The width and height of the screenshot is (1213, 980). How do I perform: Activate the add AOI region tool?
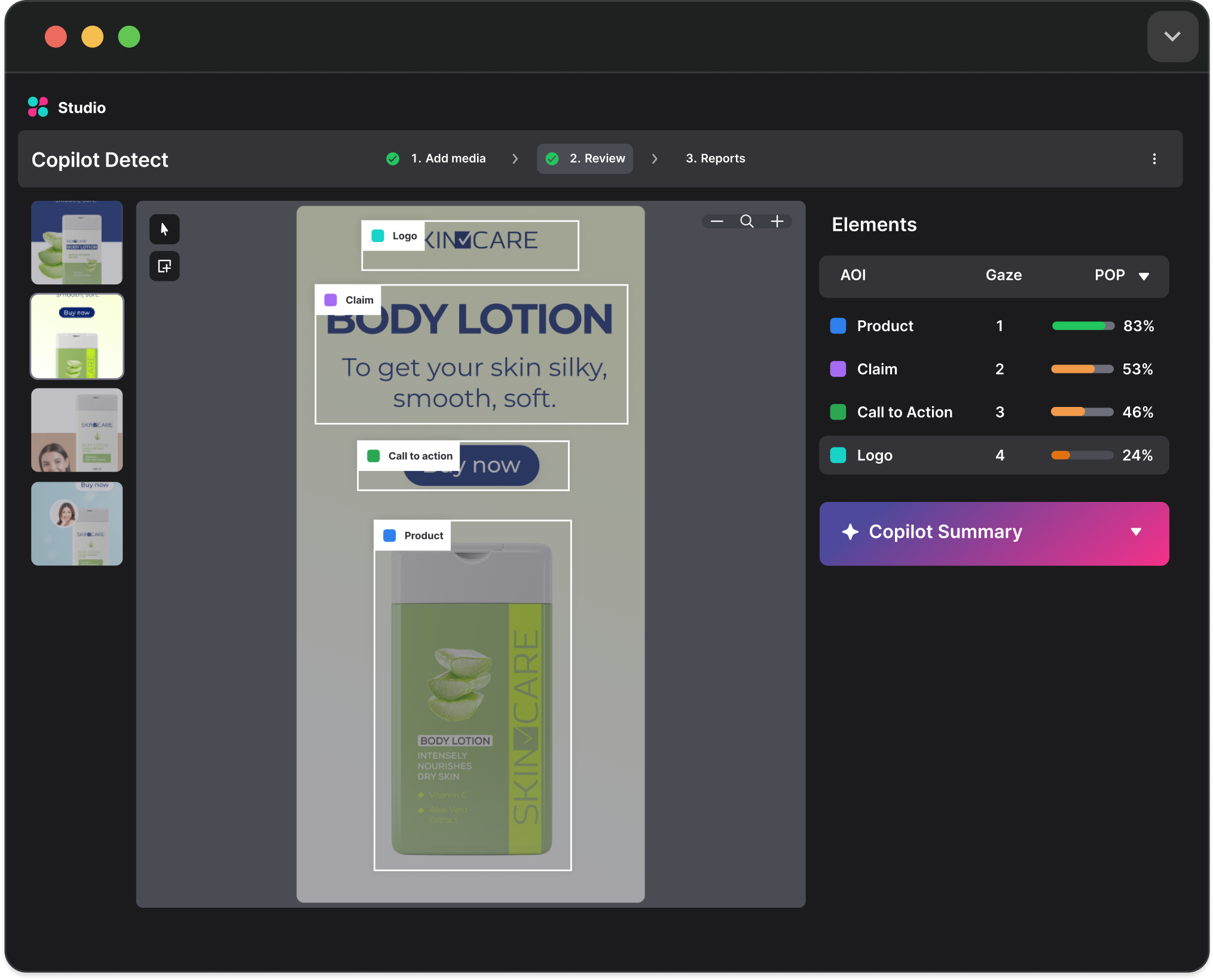pos(164,266)
